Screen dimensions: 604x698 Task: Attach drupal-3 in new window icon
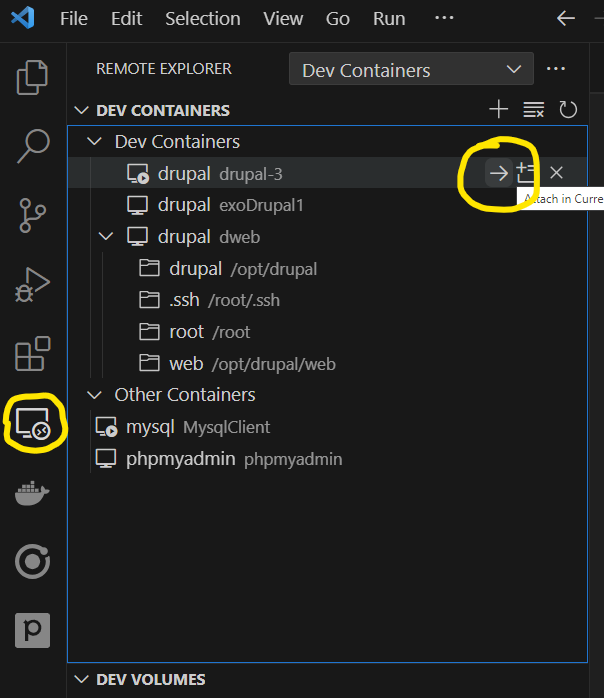526,173
